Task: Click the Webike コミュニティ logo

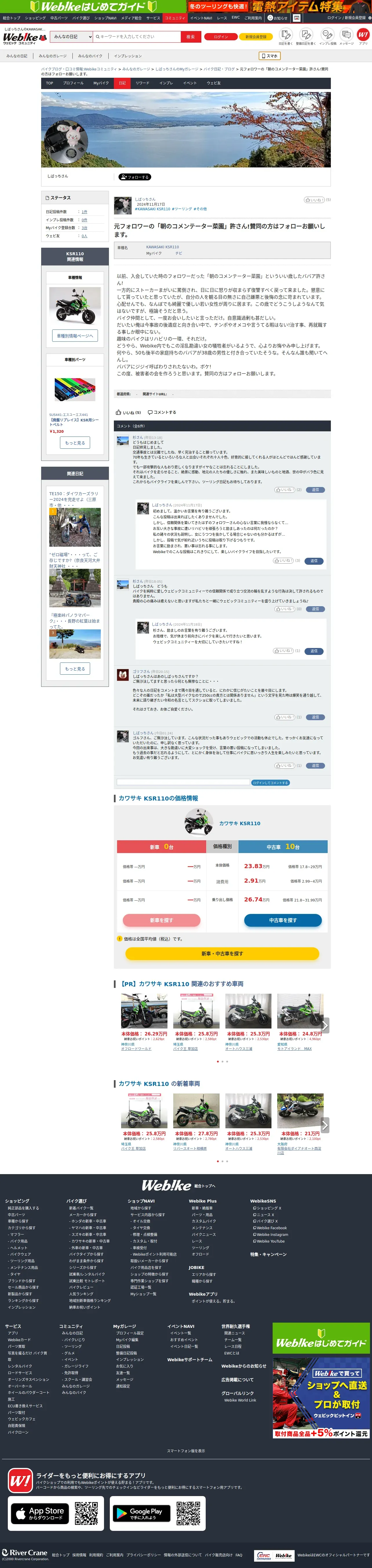Action: 24,38
